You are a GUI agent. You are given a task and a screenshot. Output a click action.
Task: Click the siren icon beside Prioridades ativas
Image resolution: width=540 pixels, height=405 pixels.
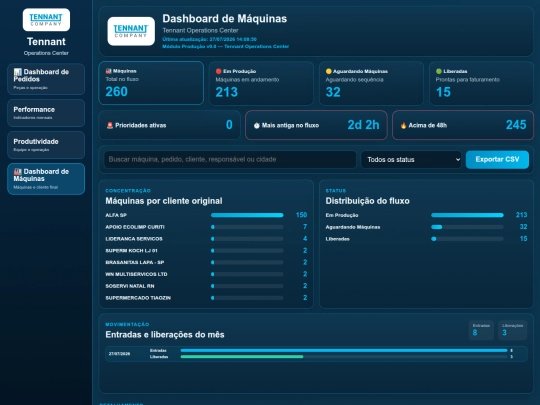click(110, 125)
